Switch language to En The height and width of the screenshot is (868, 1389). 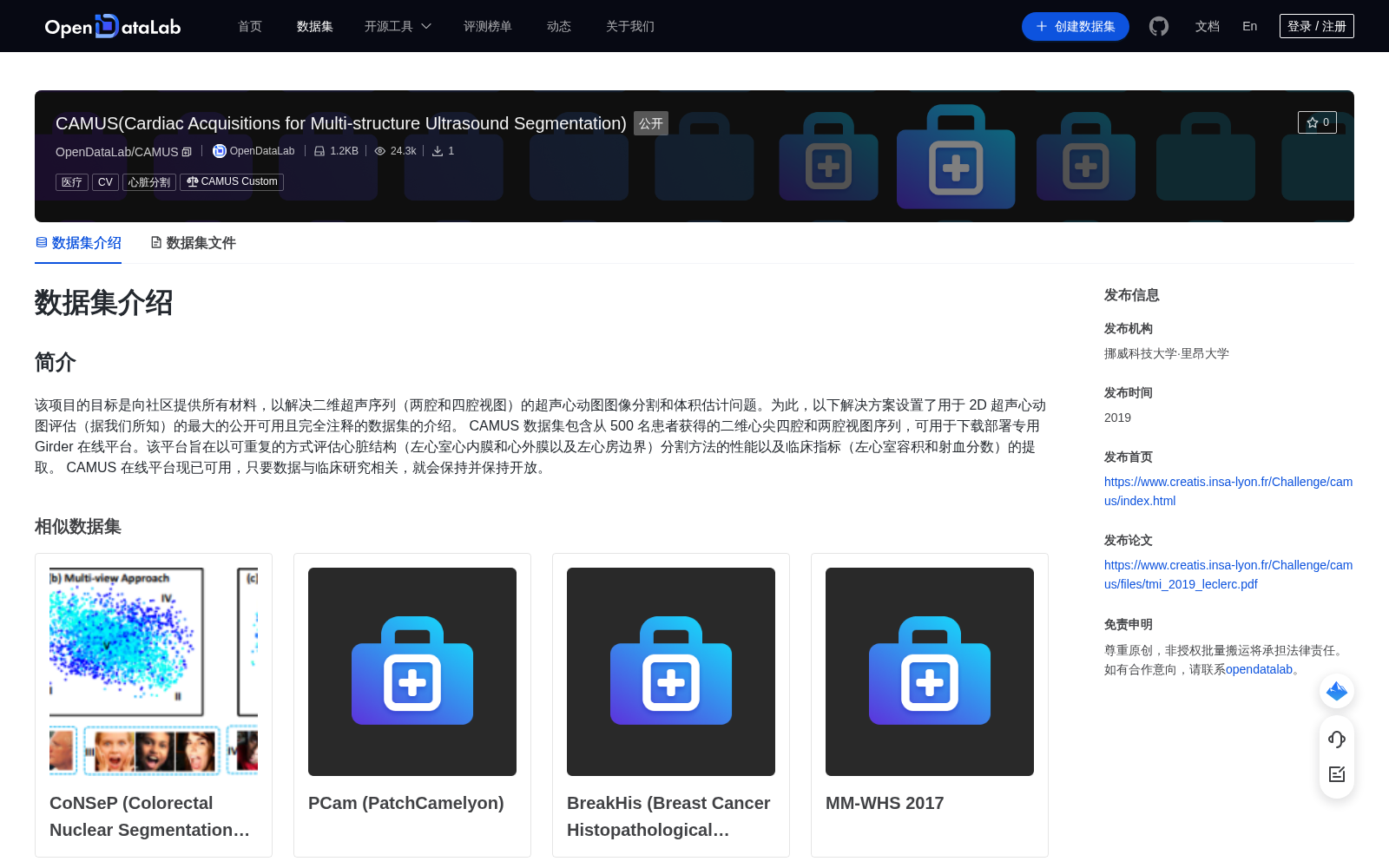tap(1249, 26)
